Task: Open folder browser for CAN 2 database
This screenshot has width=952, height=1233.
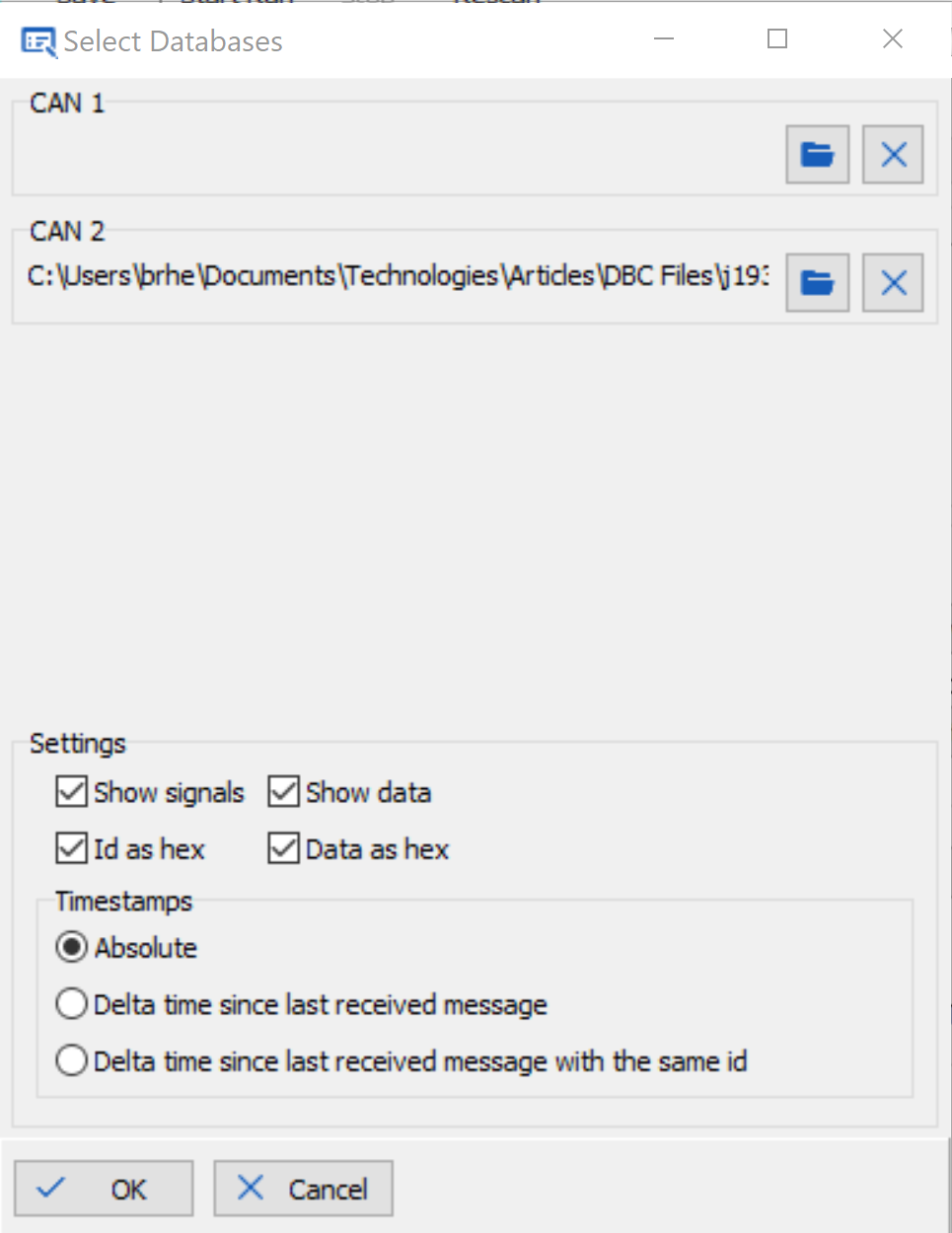Action: (817, 283)
